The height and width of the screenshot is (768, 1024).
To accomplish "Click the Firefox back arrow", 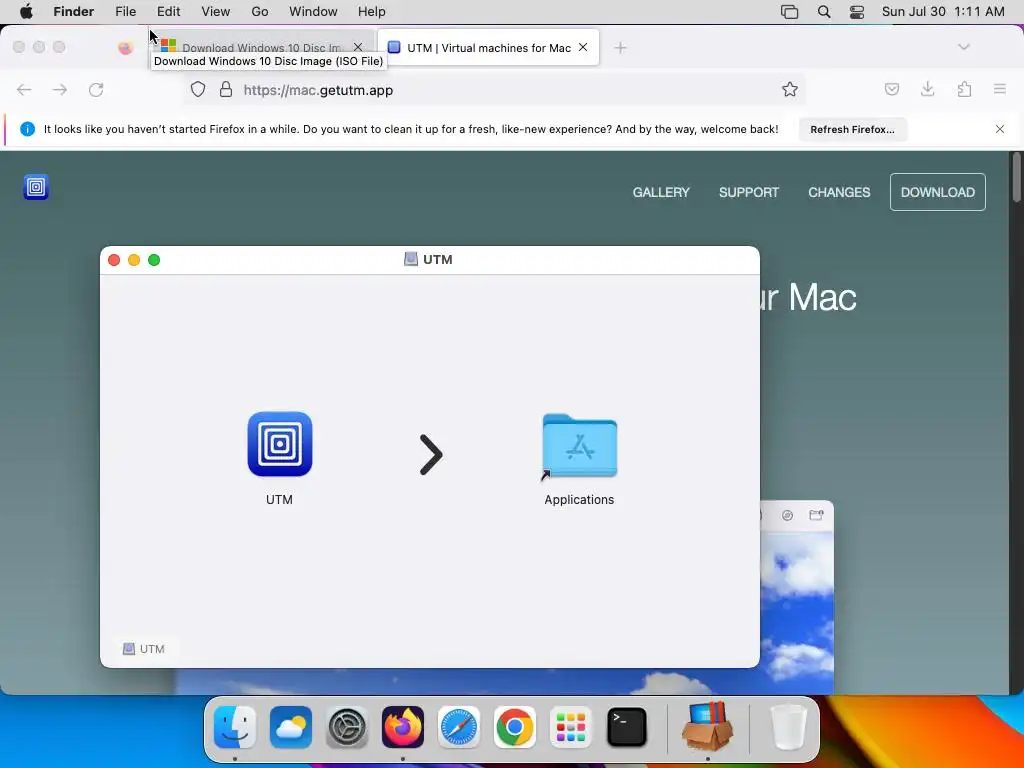I will [24, 90].
